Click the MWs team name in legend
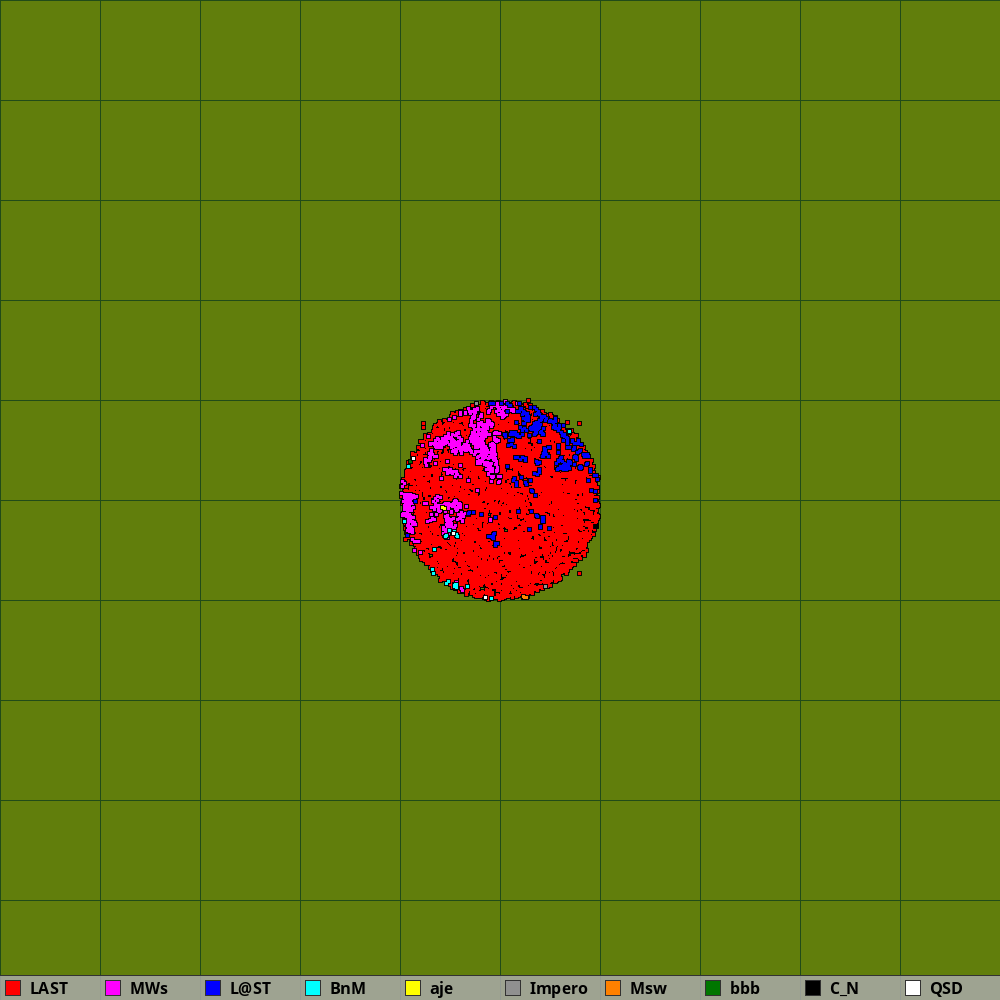The width and height of the screenshot is (1000, 1000). click(x=149, y=988)
